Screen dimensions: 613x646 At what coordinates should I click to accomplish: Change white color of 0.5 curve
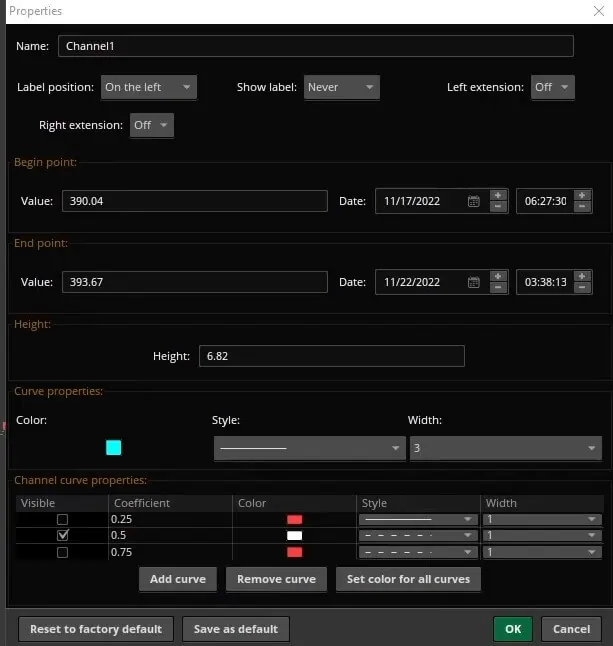pos(295,536)
